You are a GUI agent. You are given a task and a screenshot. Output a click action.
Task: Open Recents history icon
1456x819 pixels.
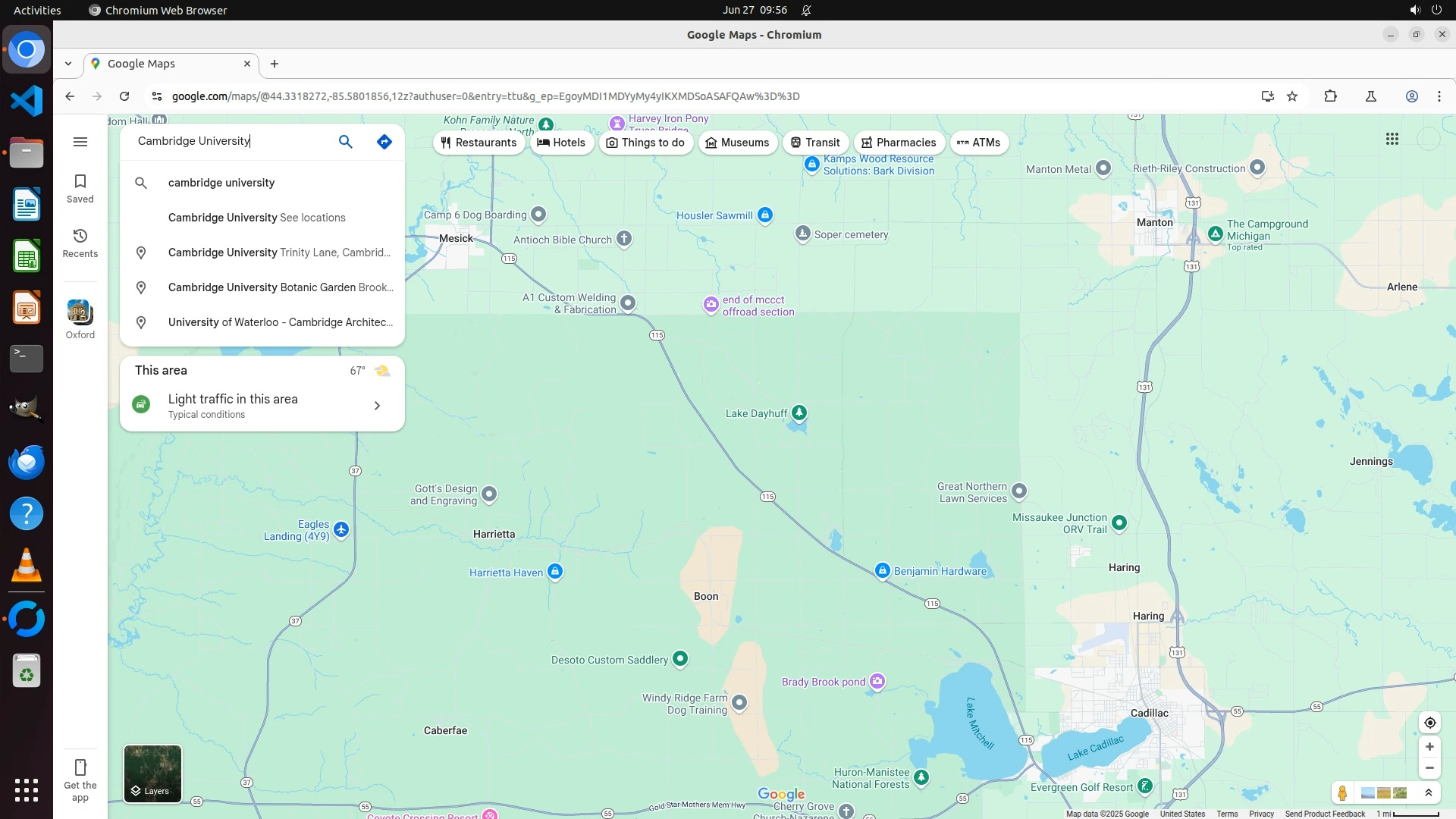pyautogui.click(x=80, y=242)
